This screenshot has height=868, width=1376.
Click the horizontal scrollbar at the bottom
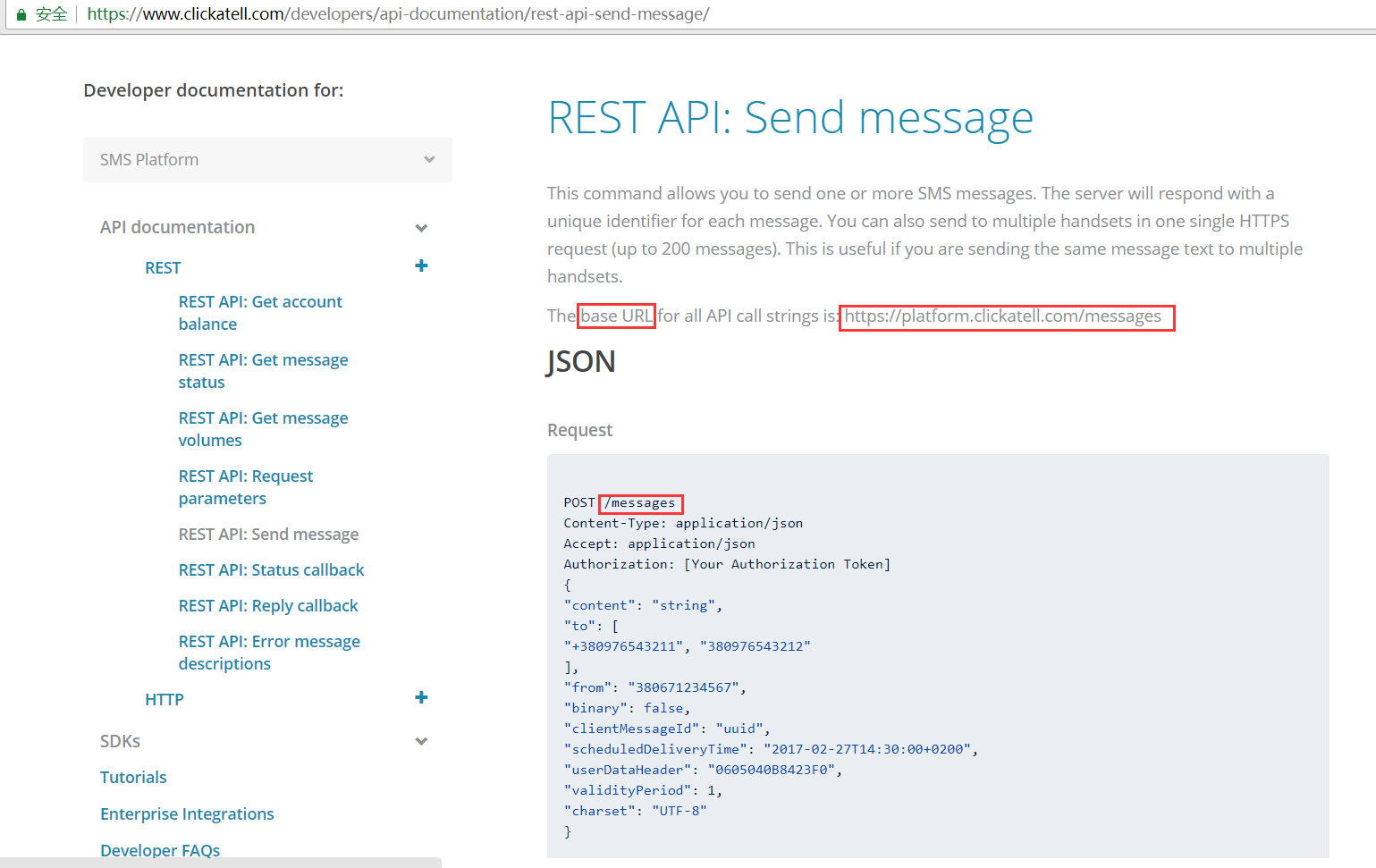pos(221,863)
